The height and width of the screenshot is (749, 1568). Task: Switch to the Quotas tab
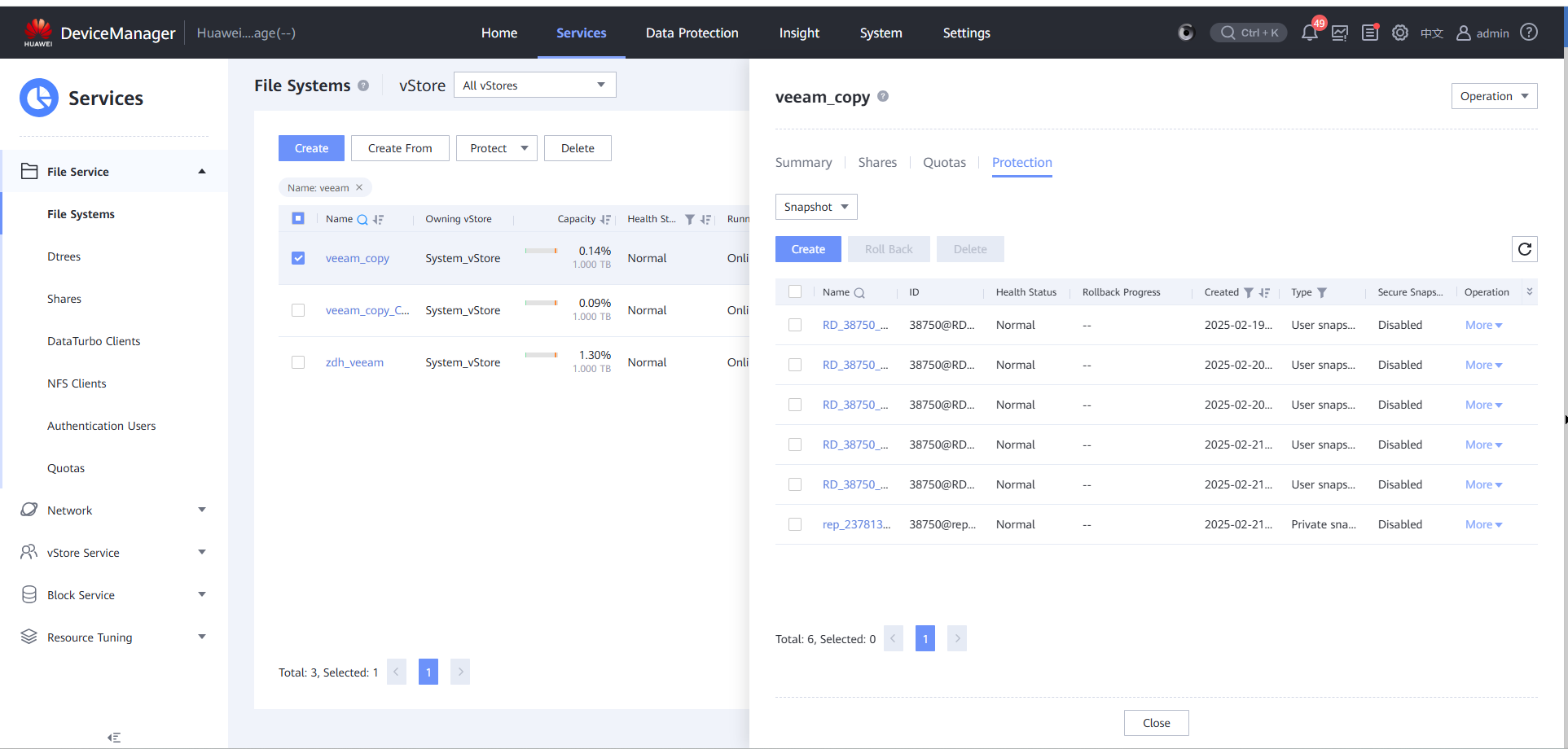(944, 163)
